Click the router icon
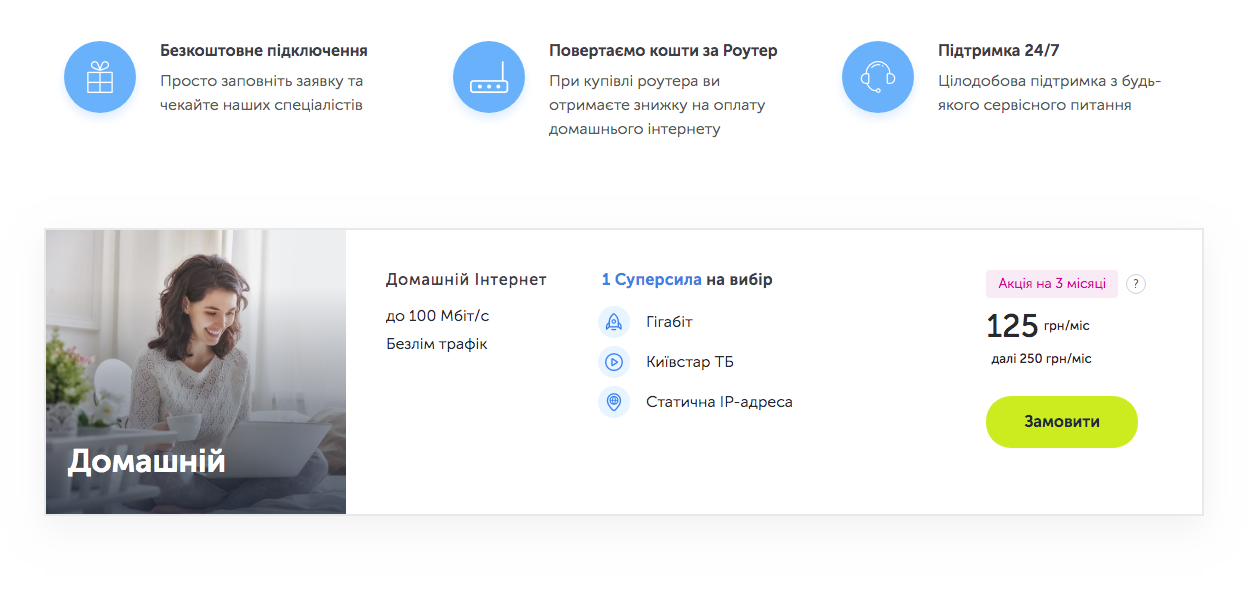1259x591 pixels. (x=489, y=77)
